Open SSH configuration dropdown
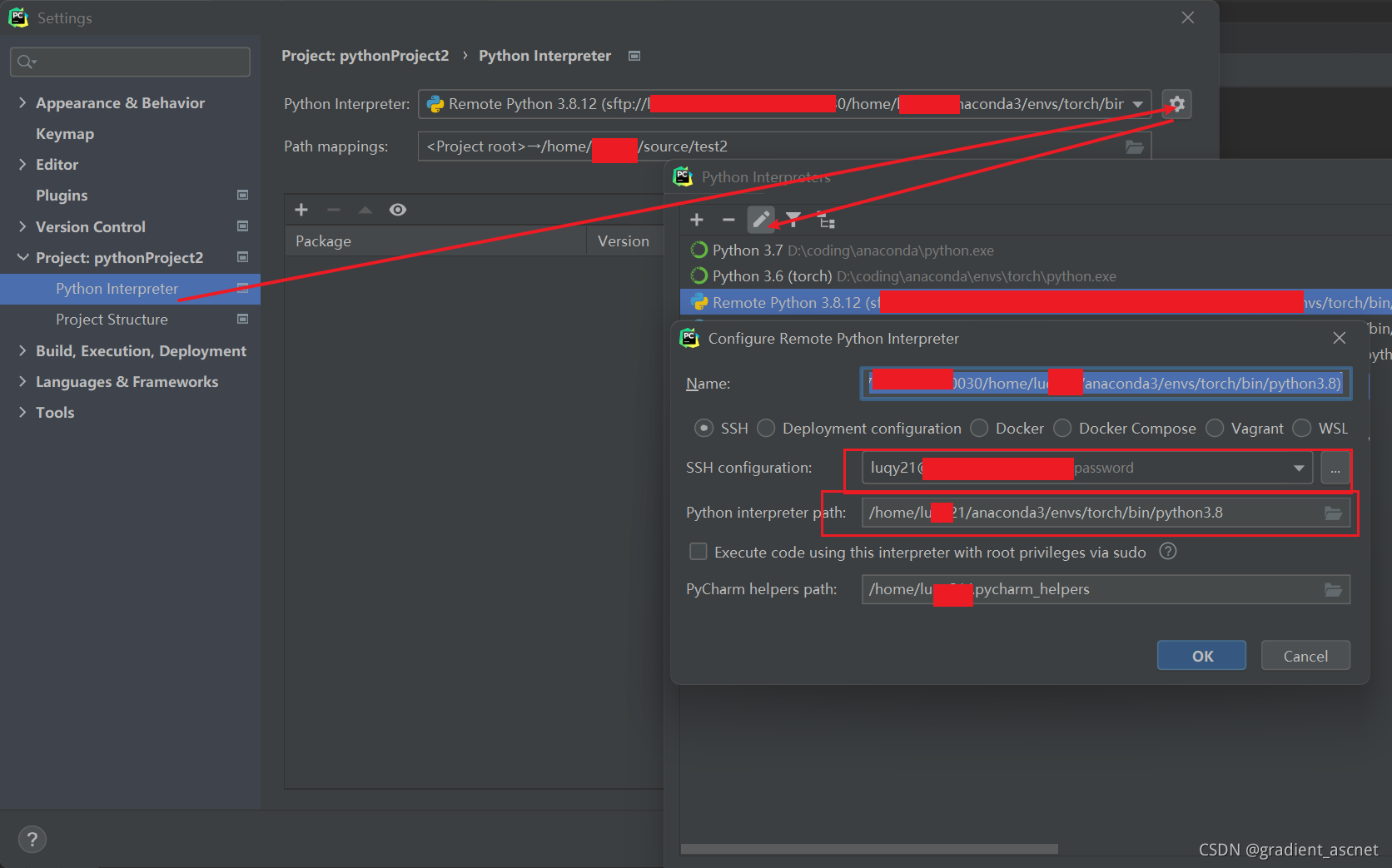The image size is (1392, 868). 1299,468
